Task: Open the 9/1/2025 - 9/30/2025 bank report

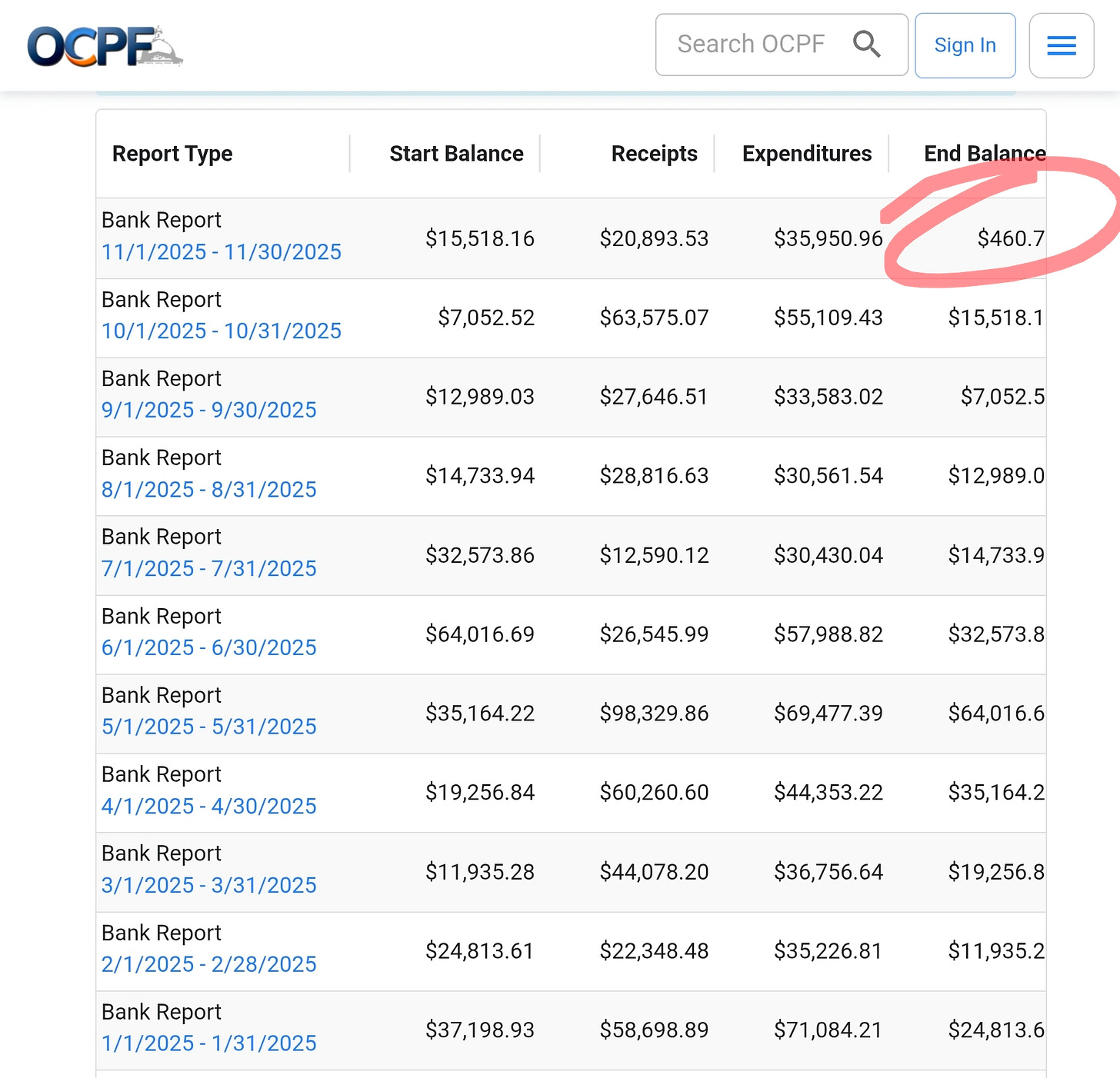Action: 209,411
